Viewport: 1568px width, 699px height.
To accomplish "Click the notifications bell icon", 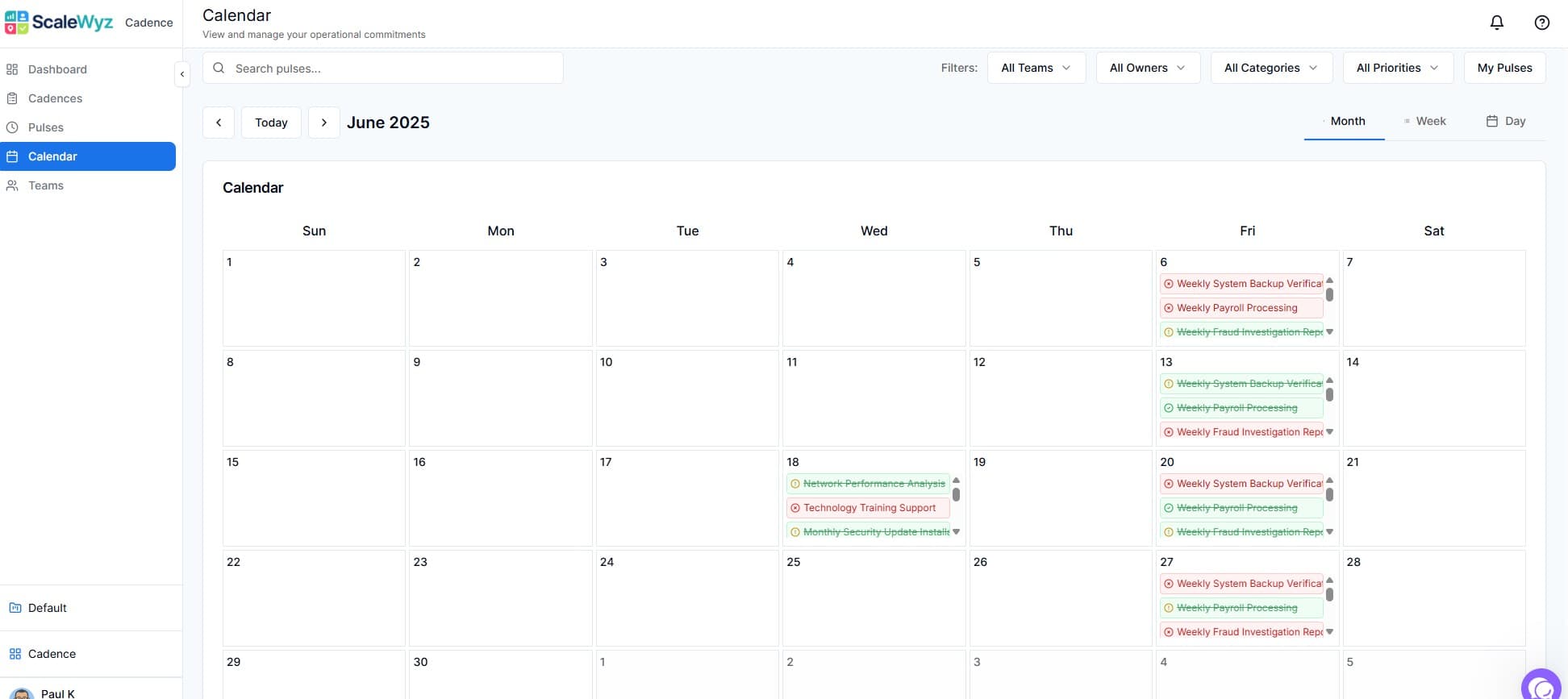I will pos(1496,23).
